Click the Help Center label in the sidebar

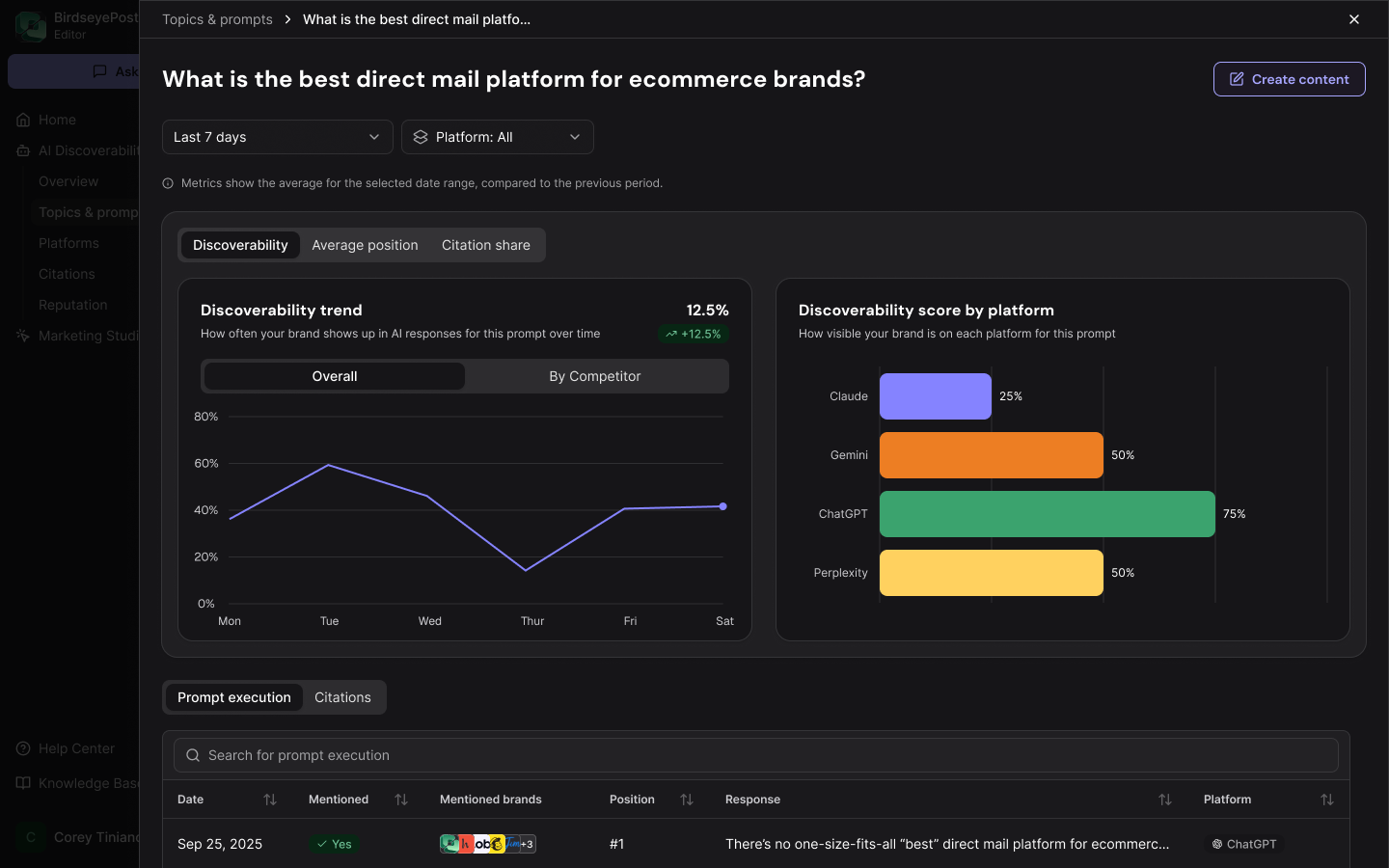point(76,748)
